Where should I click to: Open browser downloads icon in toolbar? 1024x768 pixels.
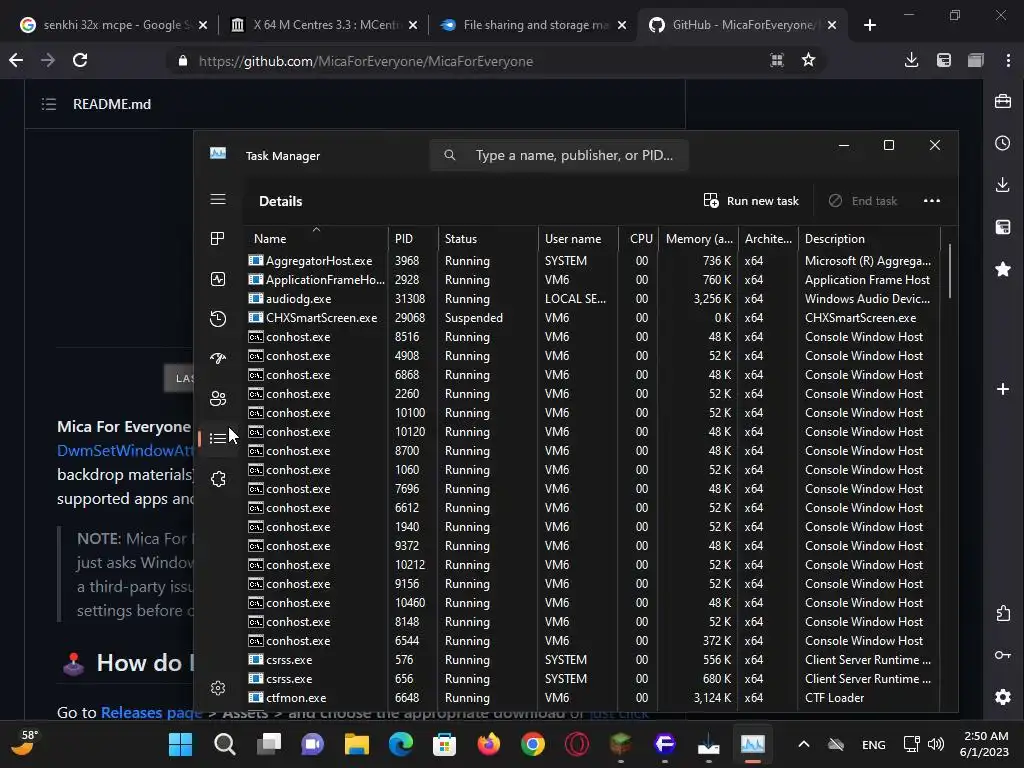pyautogui.click(x=912, y=61)
